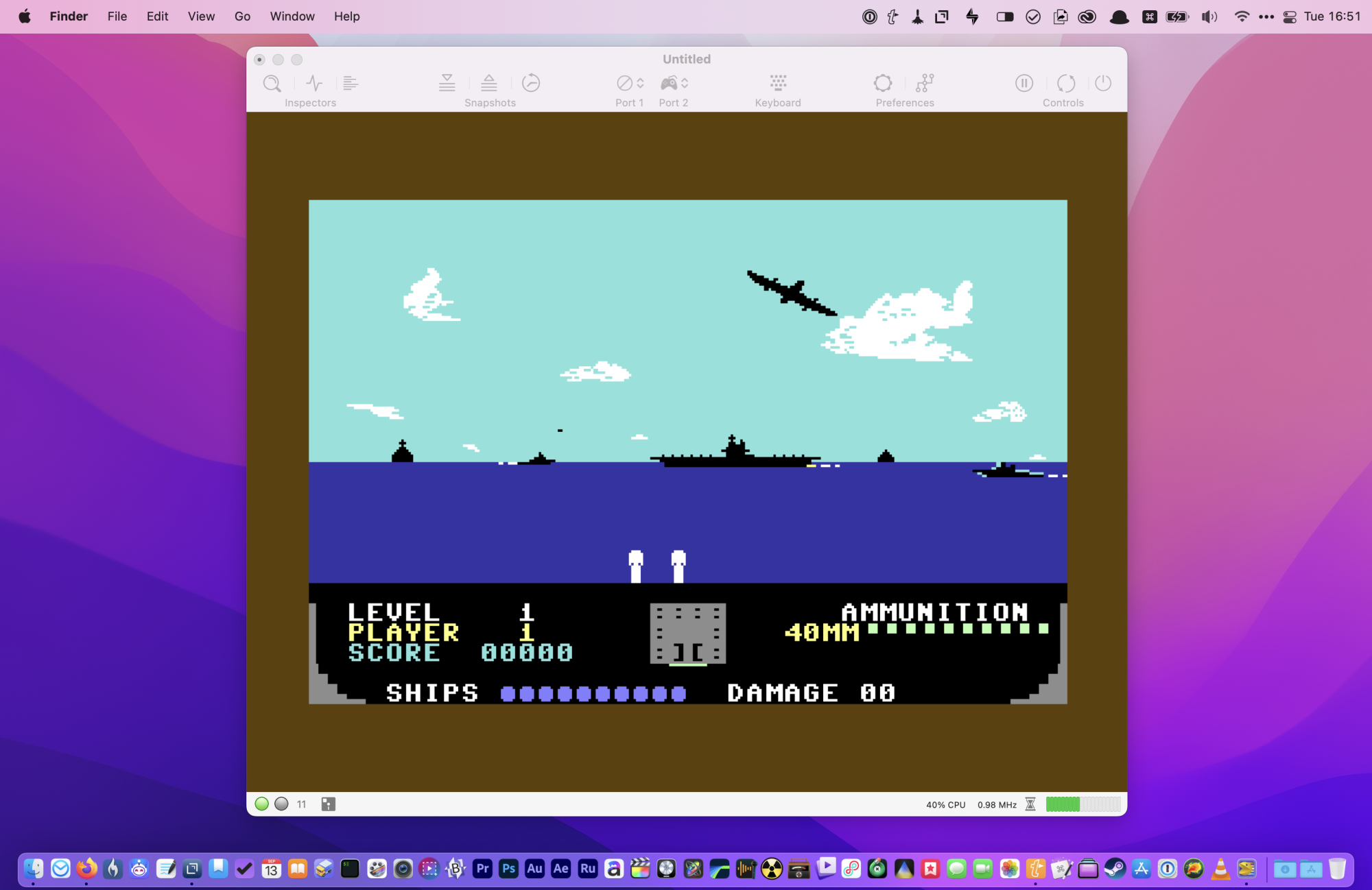Click the restore snapshot icon
Screen dimensions: 1372x890
coord(489,84)
